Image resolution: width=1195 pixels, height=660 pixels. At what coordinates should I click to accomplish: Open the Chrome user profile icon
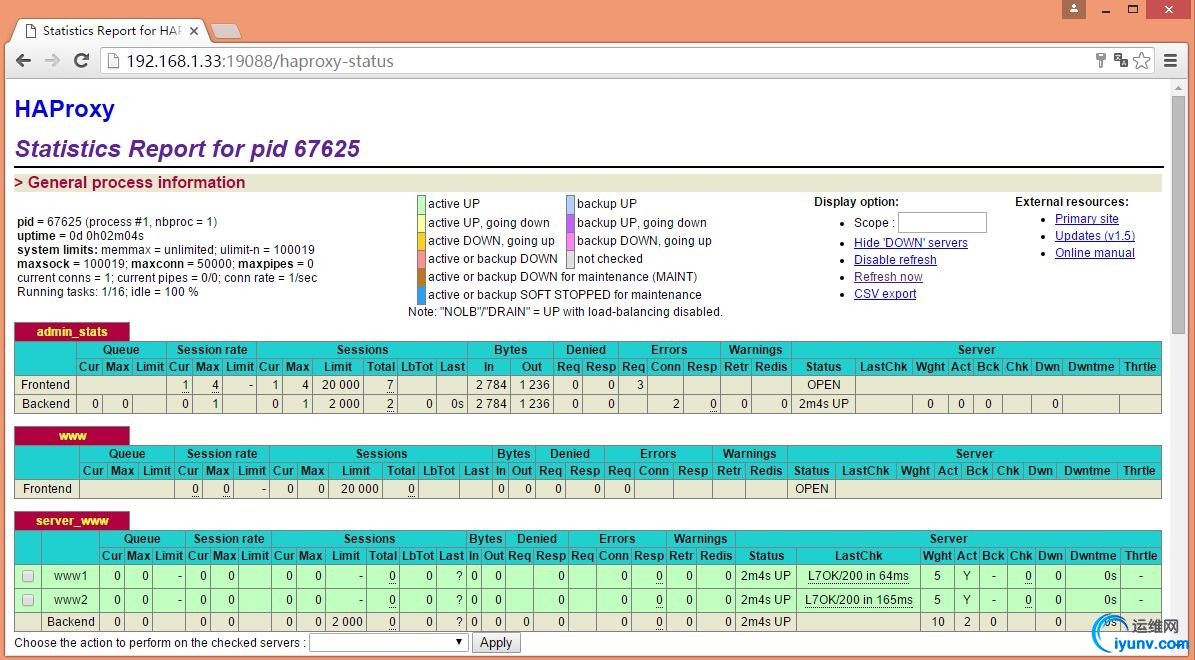tap(1074, 9)
